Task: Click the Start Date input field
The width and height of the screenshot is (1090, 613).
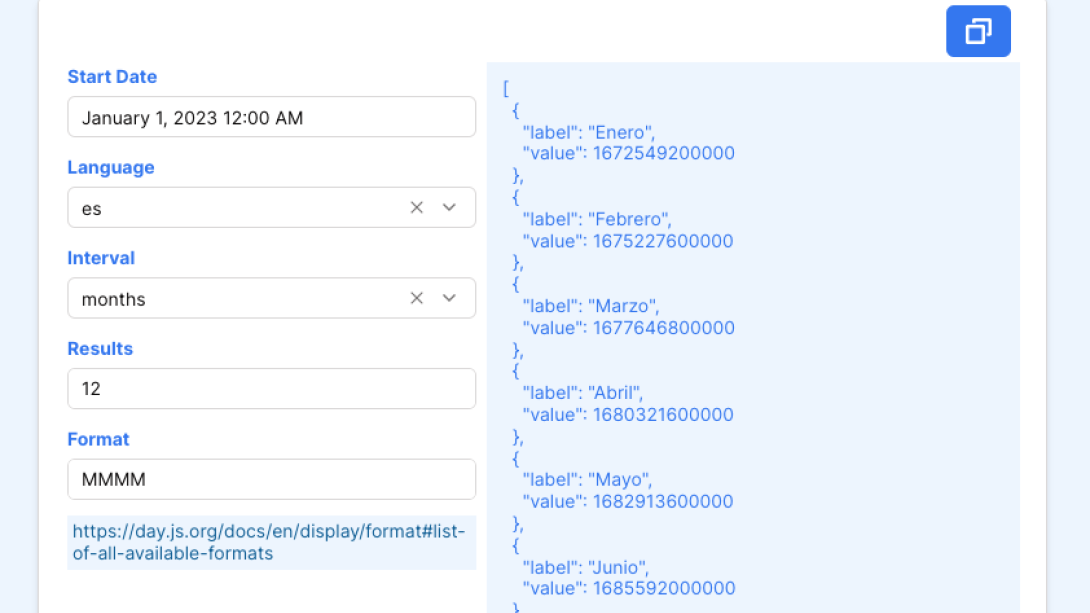Action: point(271,117)
